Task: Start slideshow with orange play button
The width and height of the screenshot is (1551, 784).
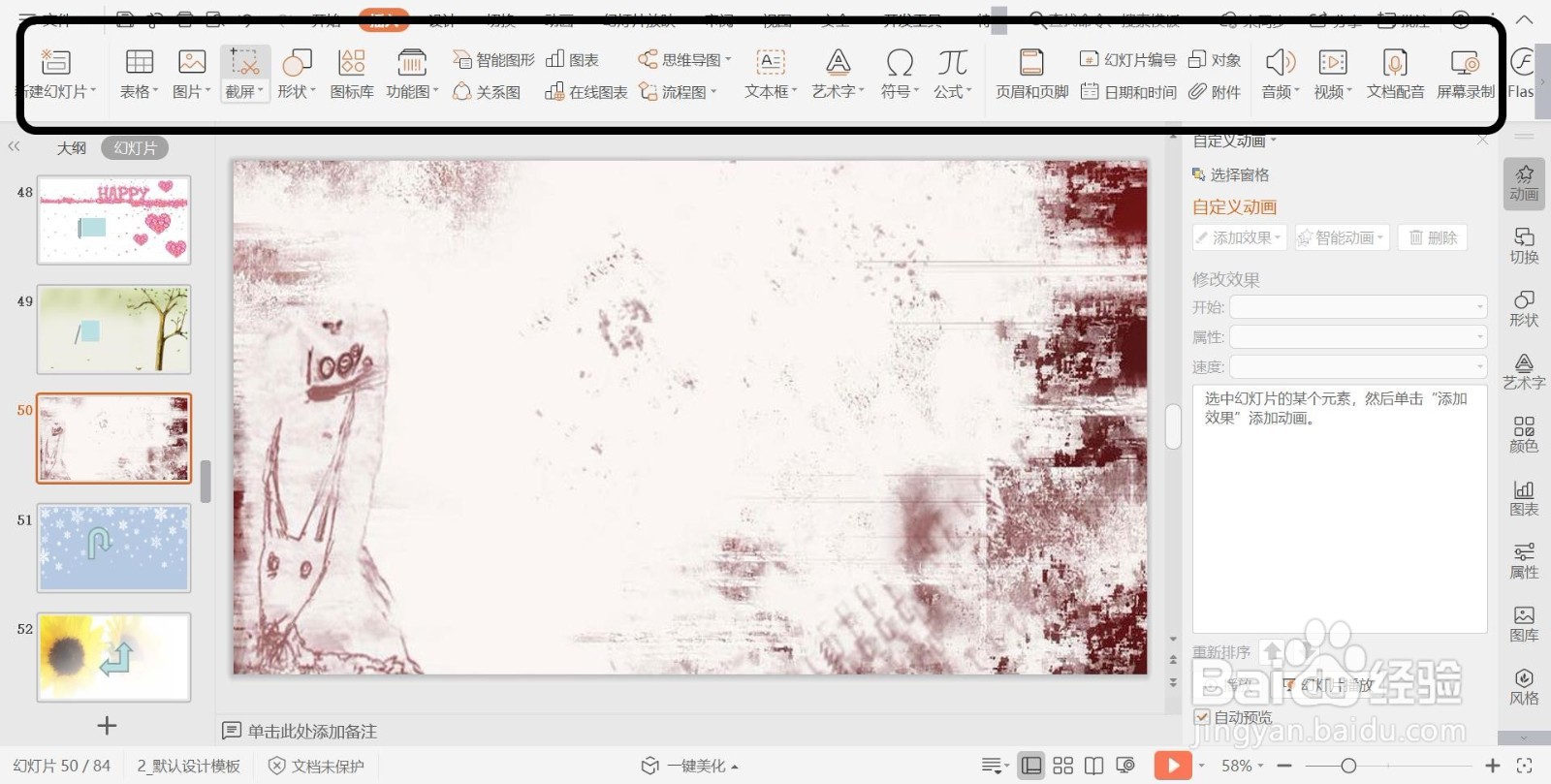Action: pos(1173,766)
